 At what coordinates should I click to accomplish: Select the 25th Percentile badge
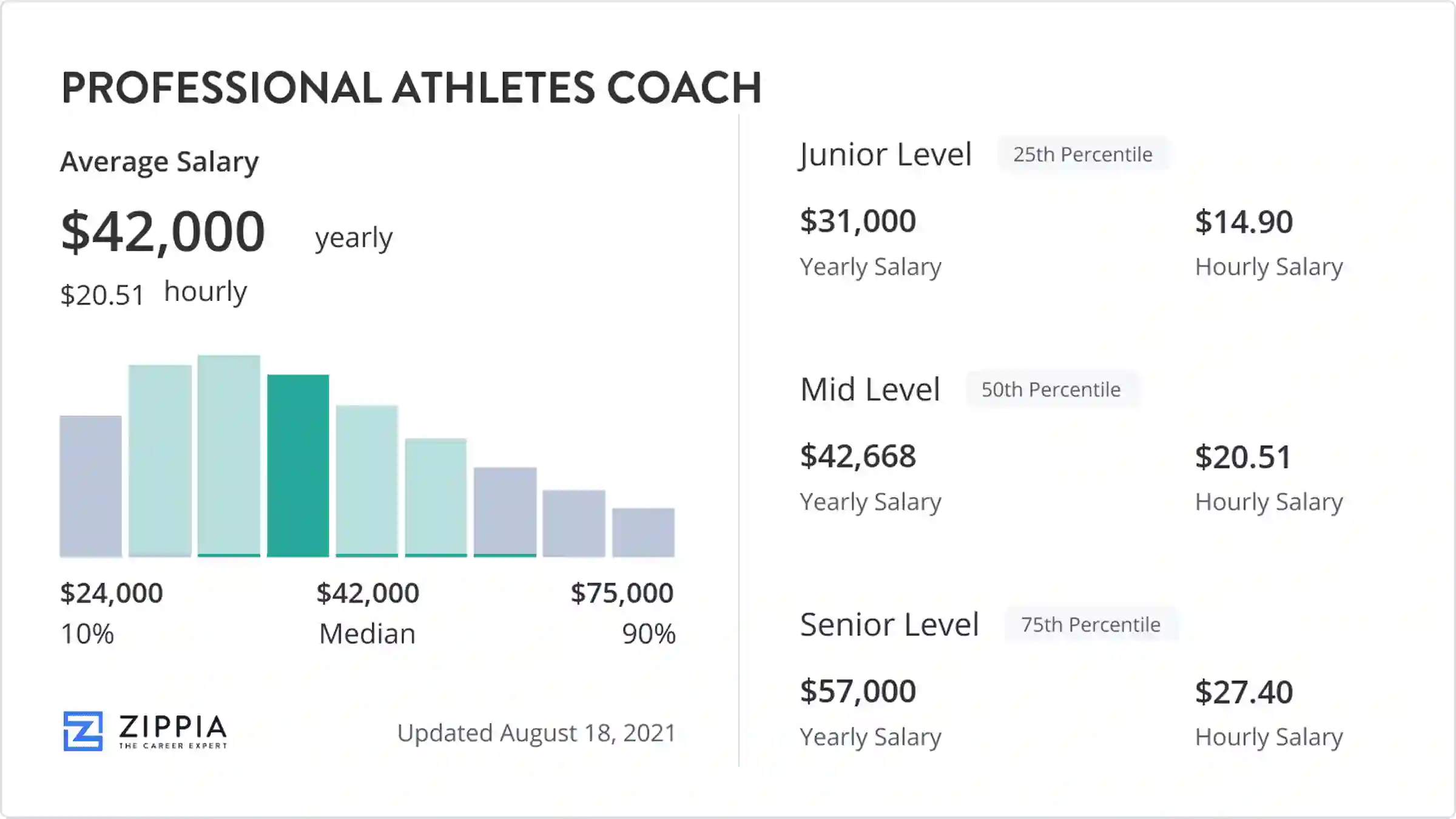click(x=1083, y=154)
